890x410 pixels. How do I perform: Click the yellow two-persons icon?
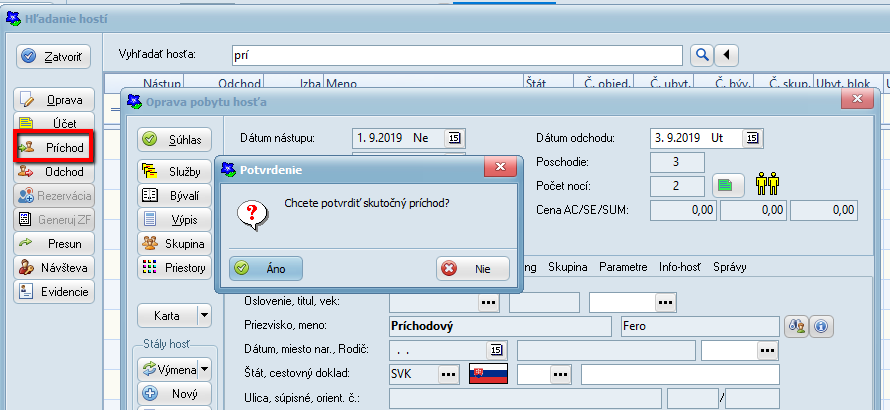pyautogui.click(x=768, y=185)
